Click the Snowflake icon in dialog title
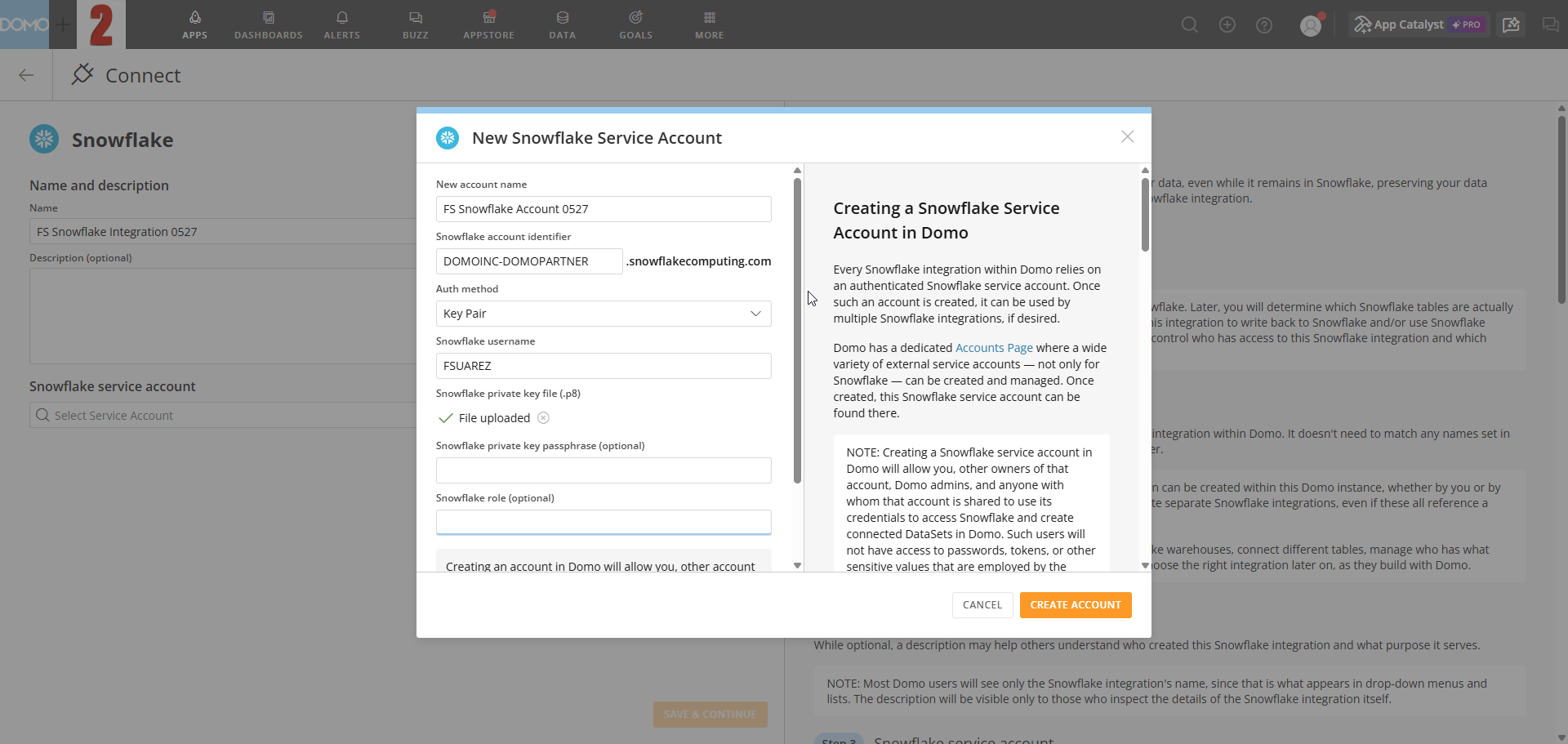The image size is (1568, 744). coord(448,138)
